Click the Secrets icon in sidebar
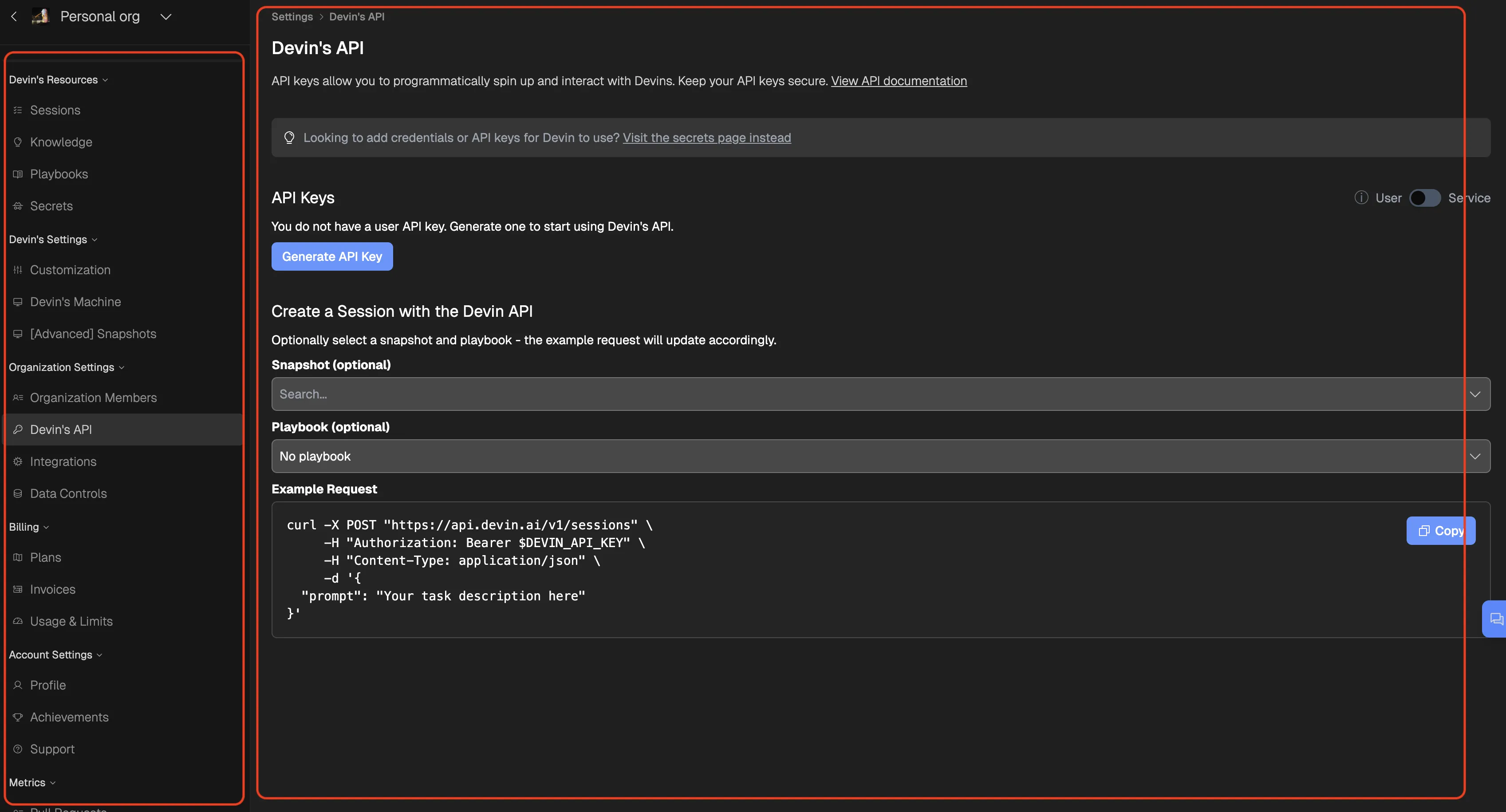This screenshot has width=1506, height=812. pos(18,206)
